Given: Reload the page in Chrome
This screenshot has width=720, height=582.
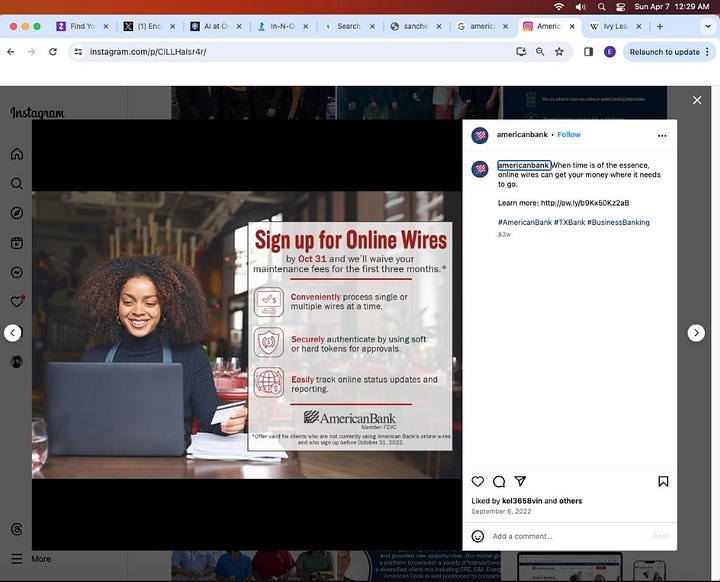Looking at the screenshot, I should click(x=53, y=52).
